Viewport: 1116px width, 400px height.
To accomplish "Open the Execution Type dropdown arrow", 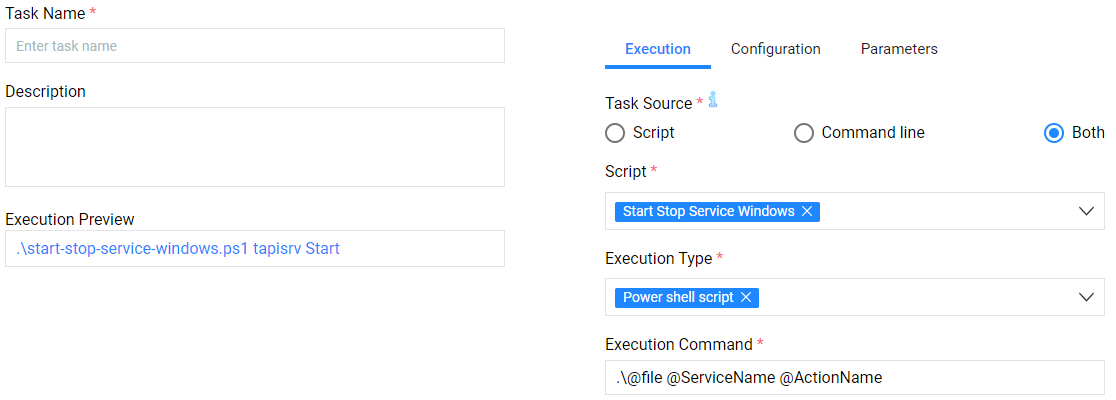I will (1087, 297).
